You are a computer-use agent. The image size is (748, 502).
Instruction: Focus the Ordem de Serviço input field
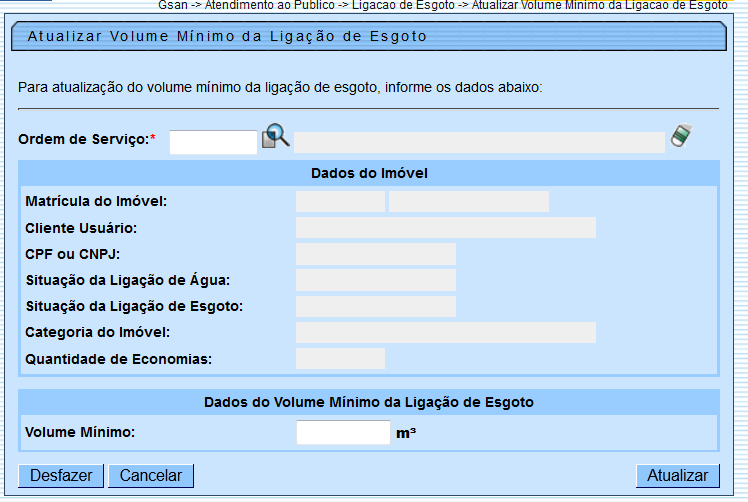pyautogui.click(x=213, y=142)
